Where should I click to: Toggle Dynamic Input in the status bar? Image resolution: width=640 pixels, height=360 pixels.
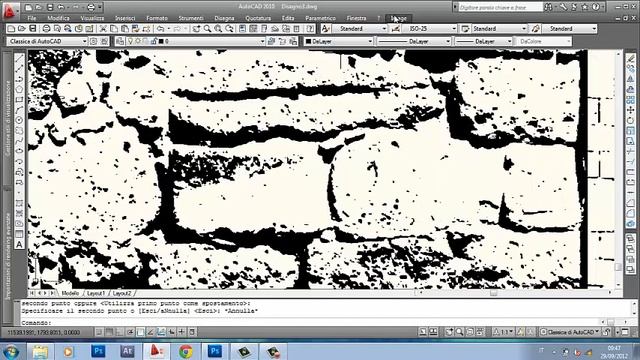171,332
